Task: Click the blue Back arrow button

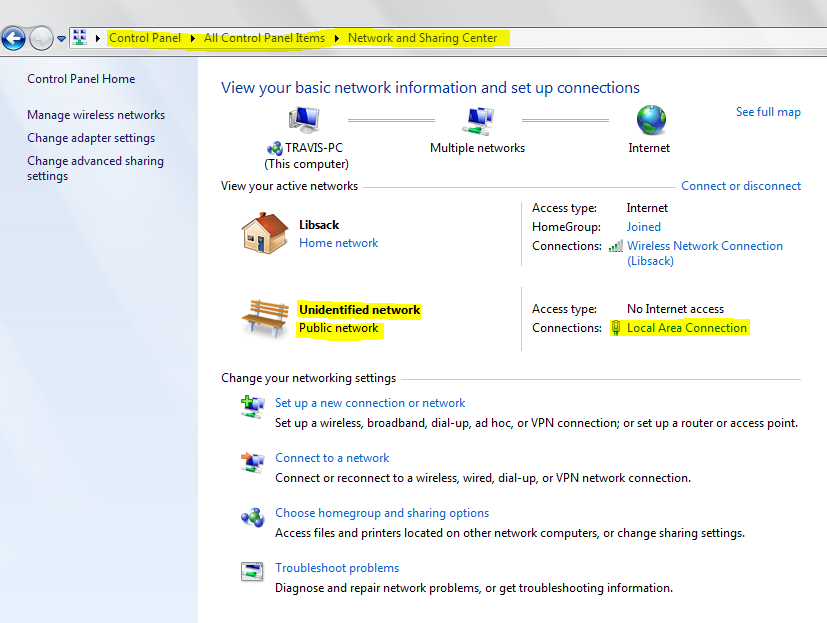Action: (x=13, y=38)
